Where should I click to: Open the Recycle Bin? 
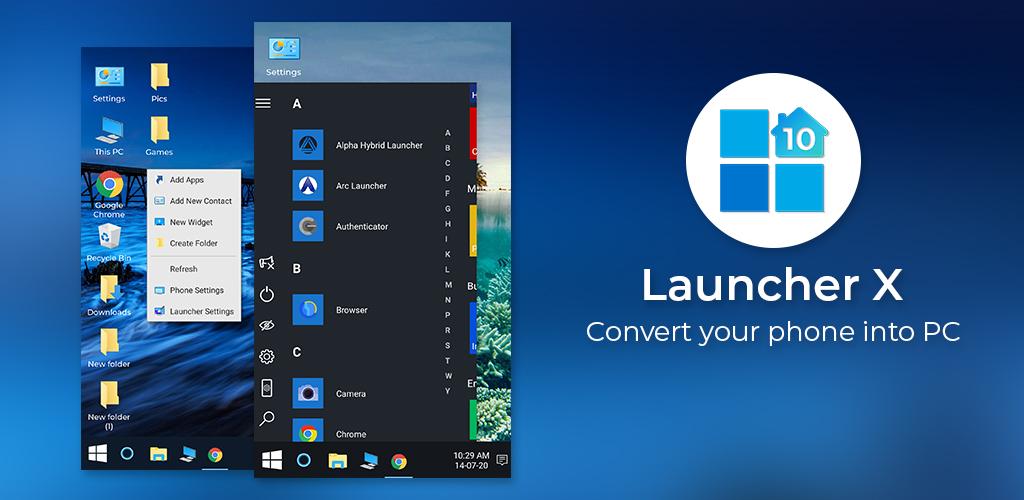pos(109,243)
